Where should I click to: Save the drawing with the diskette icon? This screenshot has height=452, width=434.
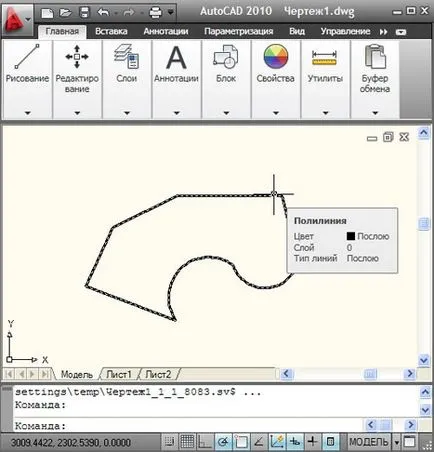click(84, 13)
